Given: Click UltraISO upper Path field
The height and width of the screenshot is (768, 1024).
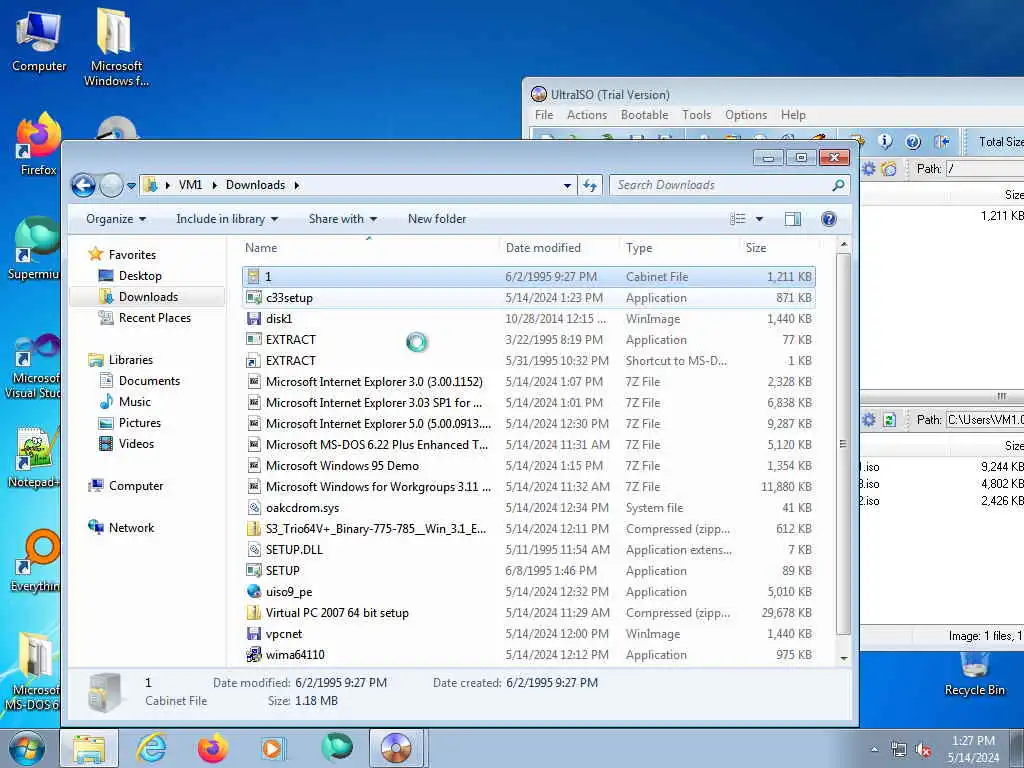Looking at the screenshot, I should click(x=985, y=169).
